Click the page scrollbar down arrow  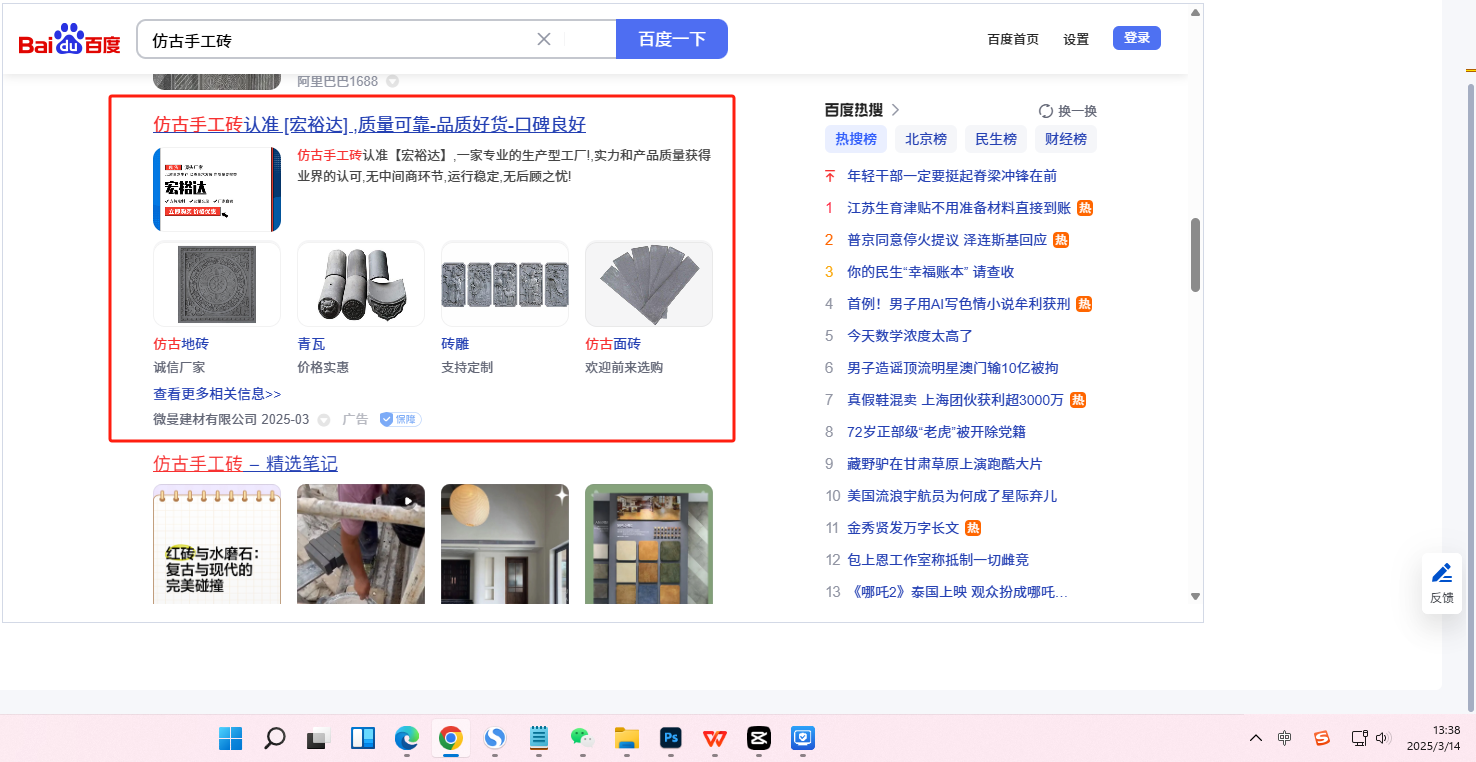1195,596
